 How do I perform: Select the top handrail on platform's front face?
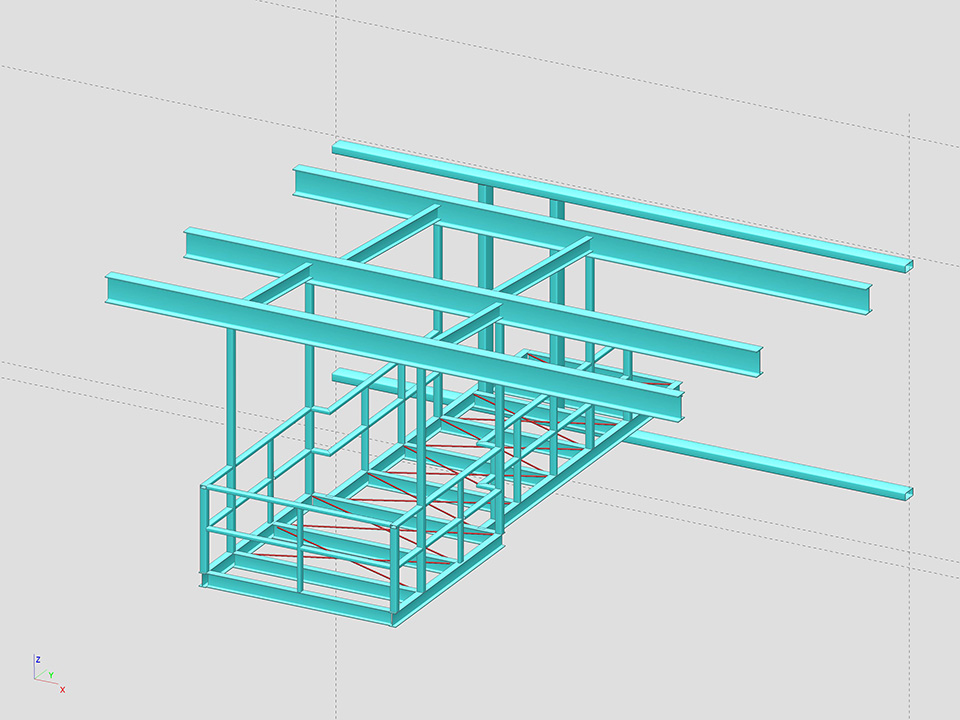(x=300, y=507)
